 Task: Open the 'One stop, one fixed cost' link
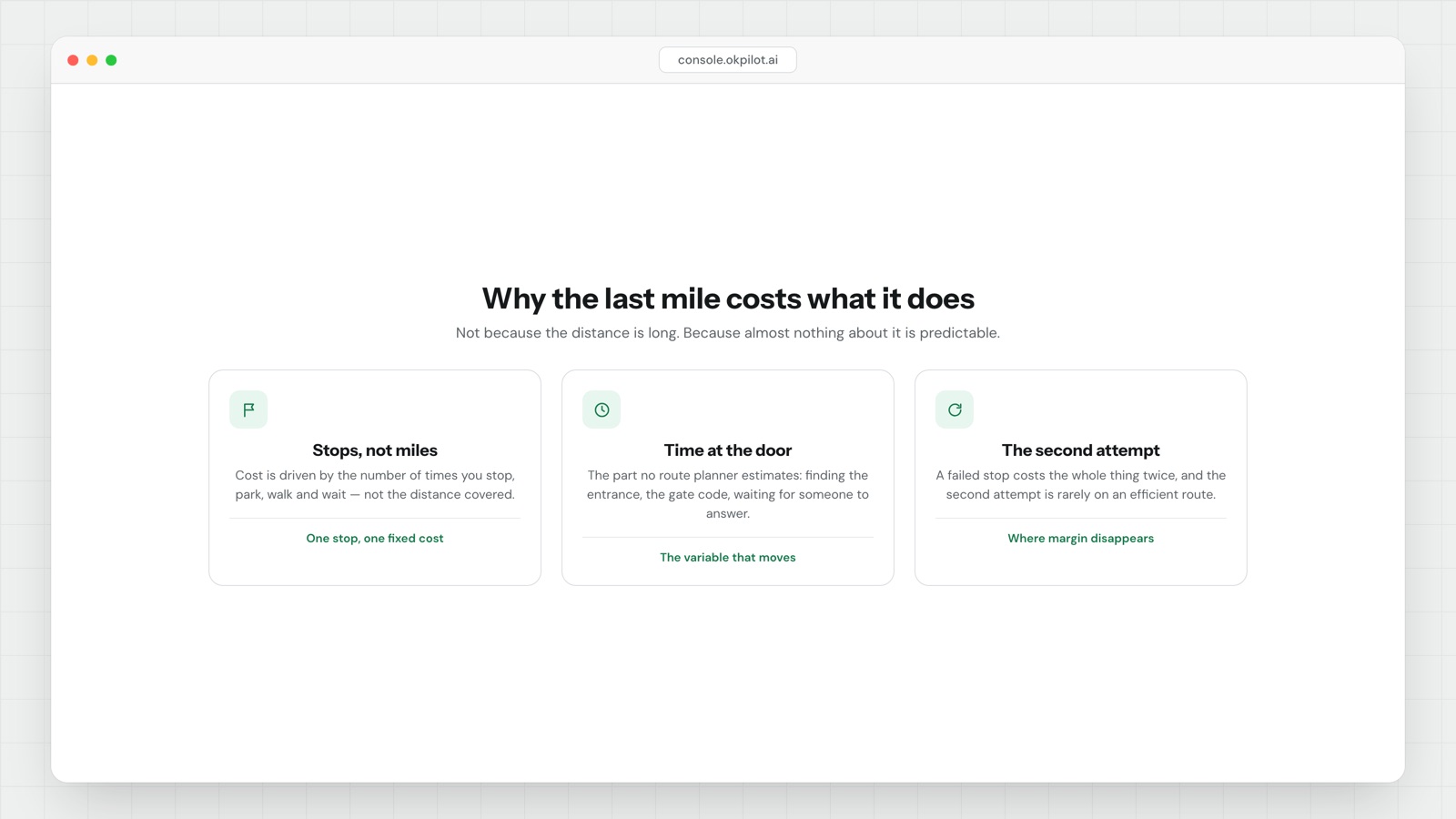tap(375, 539)
